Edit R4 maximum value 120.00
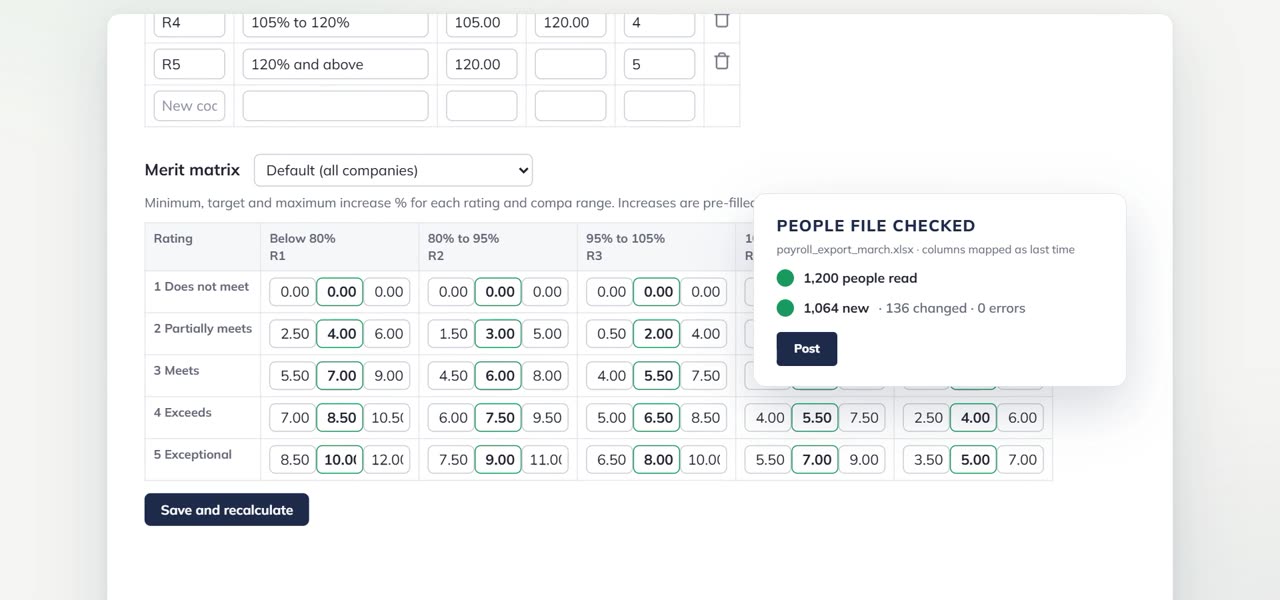The height and width of the screenshot is (600, 1280). [570, 22]
